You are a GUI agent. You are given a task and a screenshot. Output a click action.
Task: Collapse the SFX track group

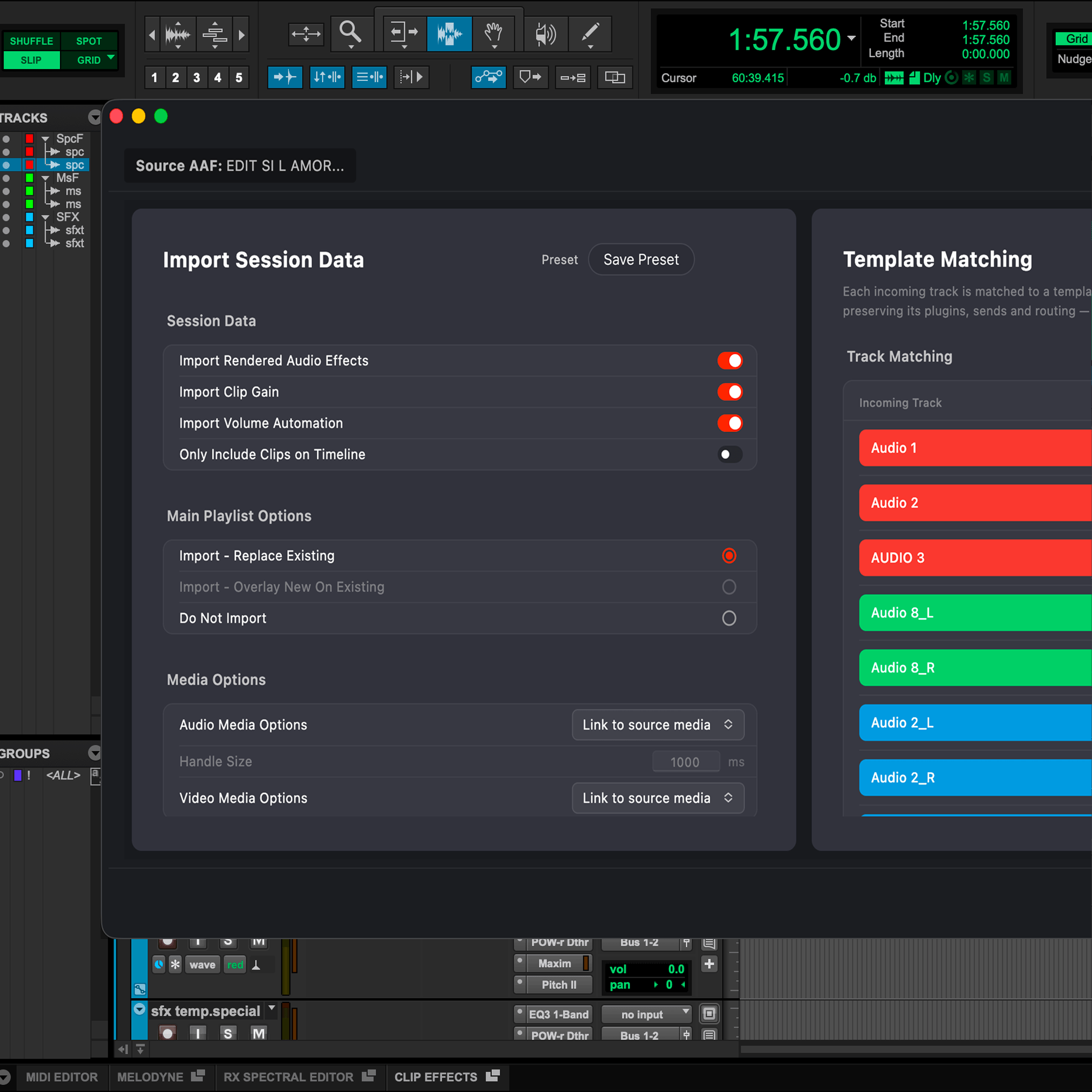[45, 216]
